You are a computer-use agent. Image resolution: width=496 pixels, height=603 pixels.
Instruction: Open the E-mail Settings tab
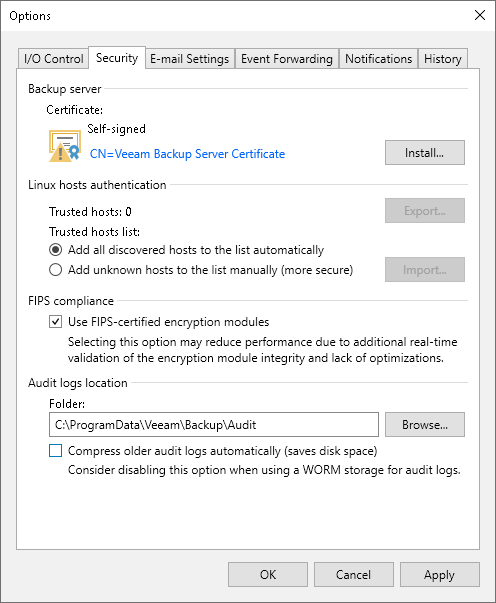tap(190, 59)
